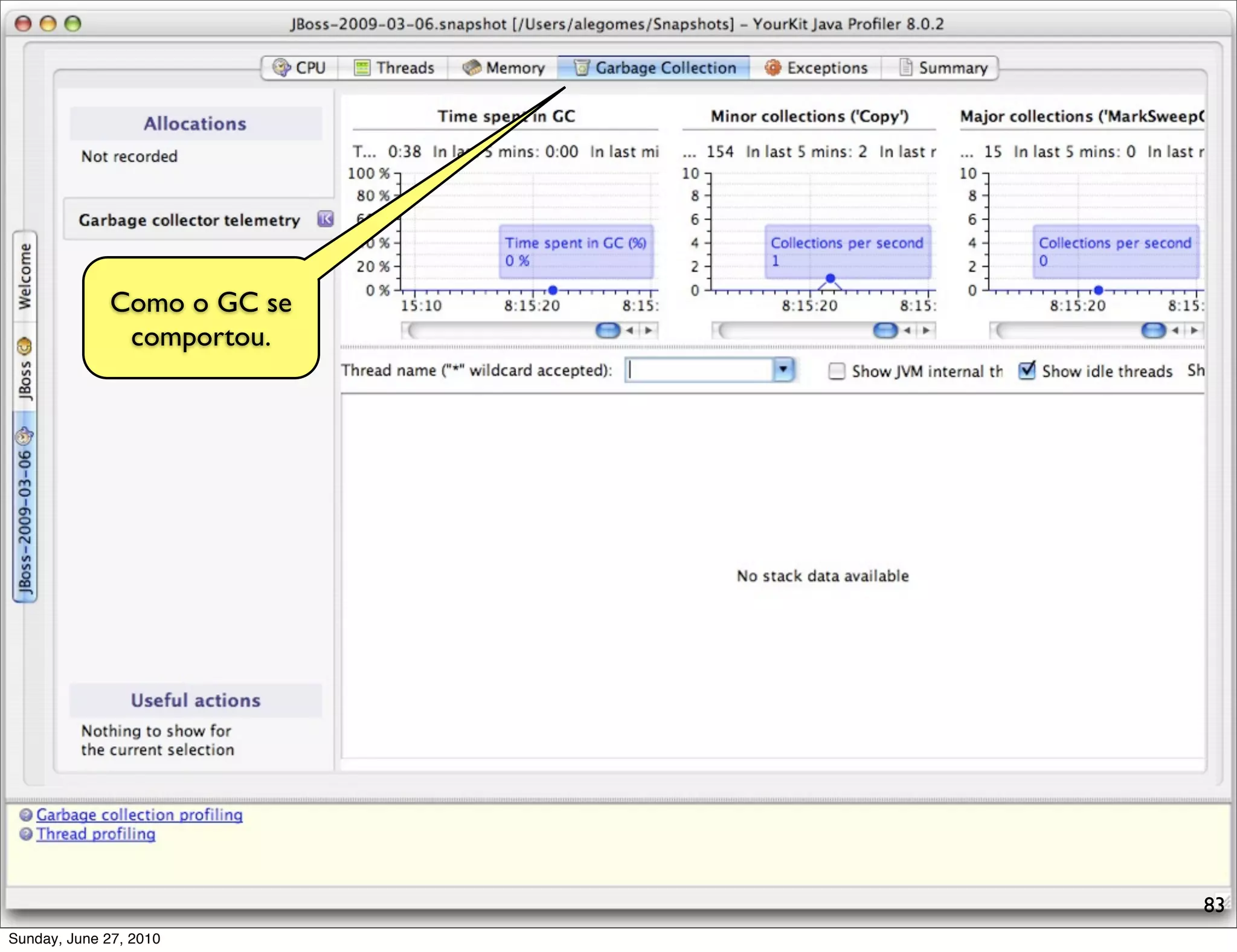1237x952 pixels.
Task: Click the Memory chip icon
Action: (471, 68)
